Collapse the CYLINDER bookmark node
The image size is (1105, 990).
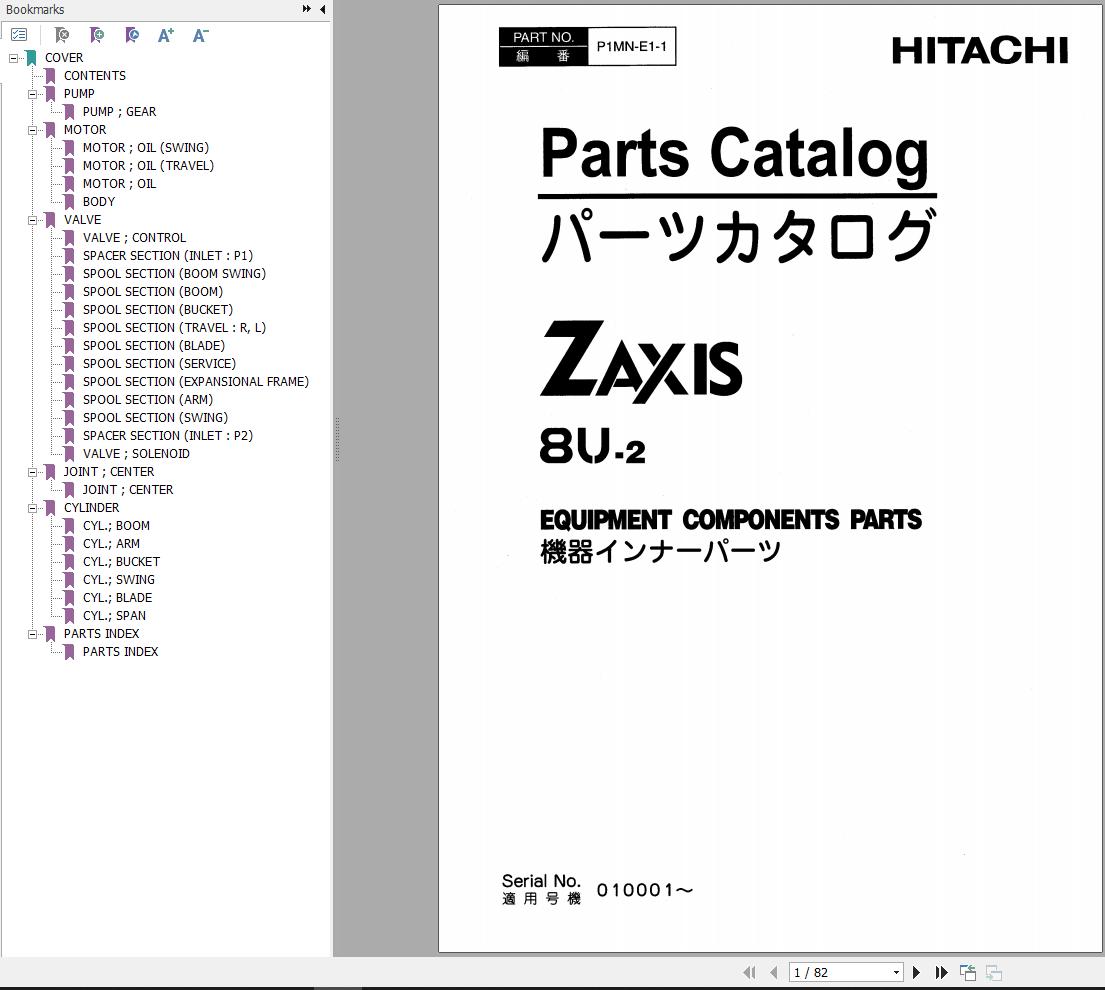pos(32,508)
